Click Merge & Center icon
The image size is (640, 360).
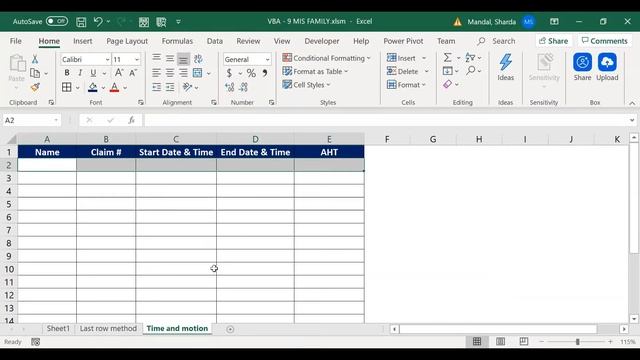198,73
